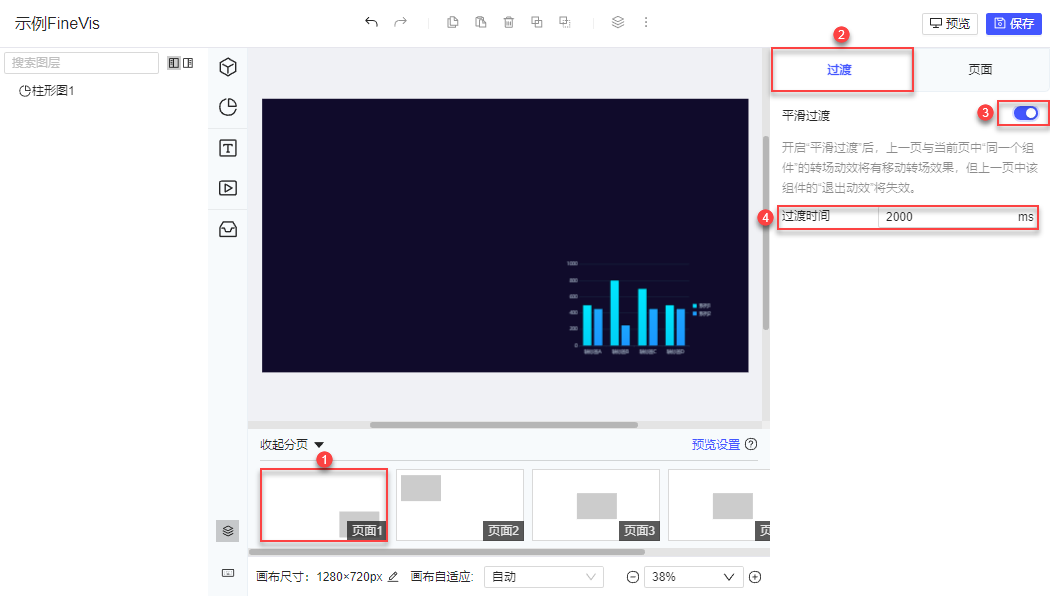Edit canvas size with pencil icon
Screen dimensions: 1050x596
click(393, 577)
